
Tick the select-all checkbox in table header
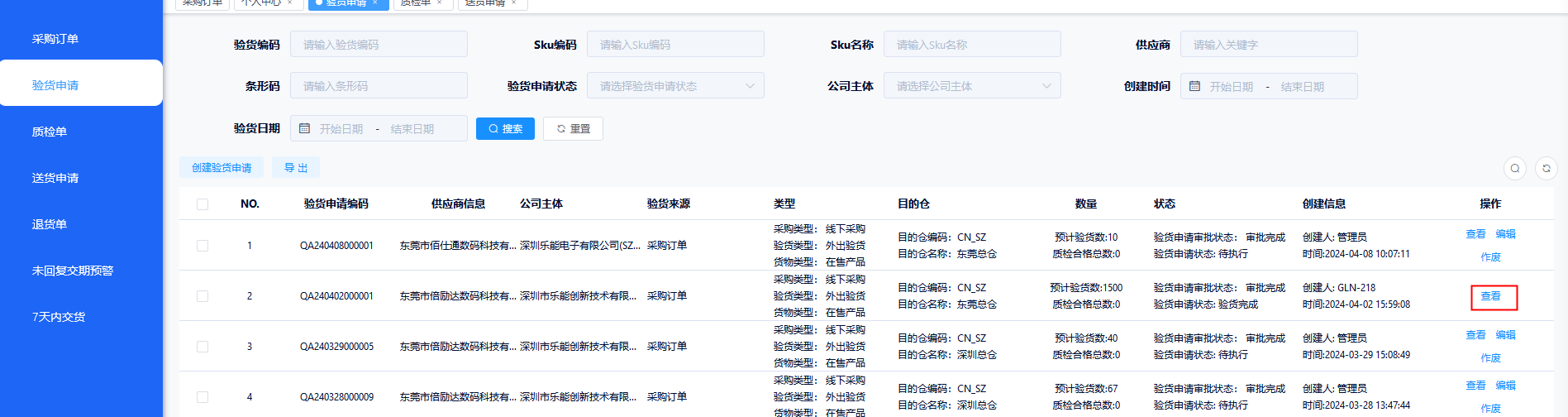203,204
